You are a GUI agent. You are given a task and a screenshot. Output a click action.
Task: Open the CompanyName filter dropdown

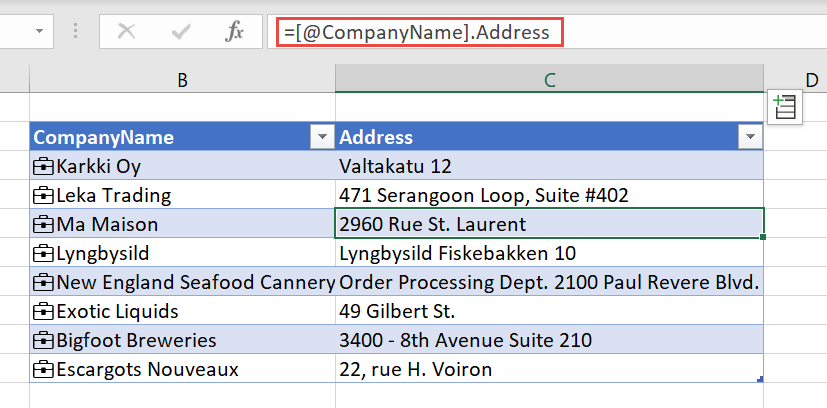click(322, 138)
